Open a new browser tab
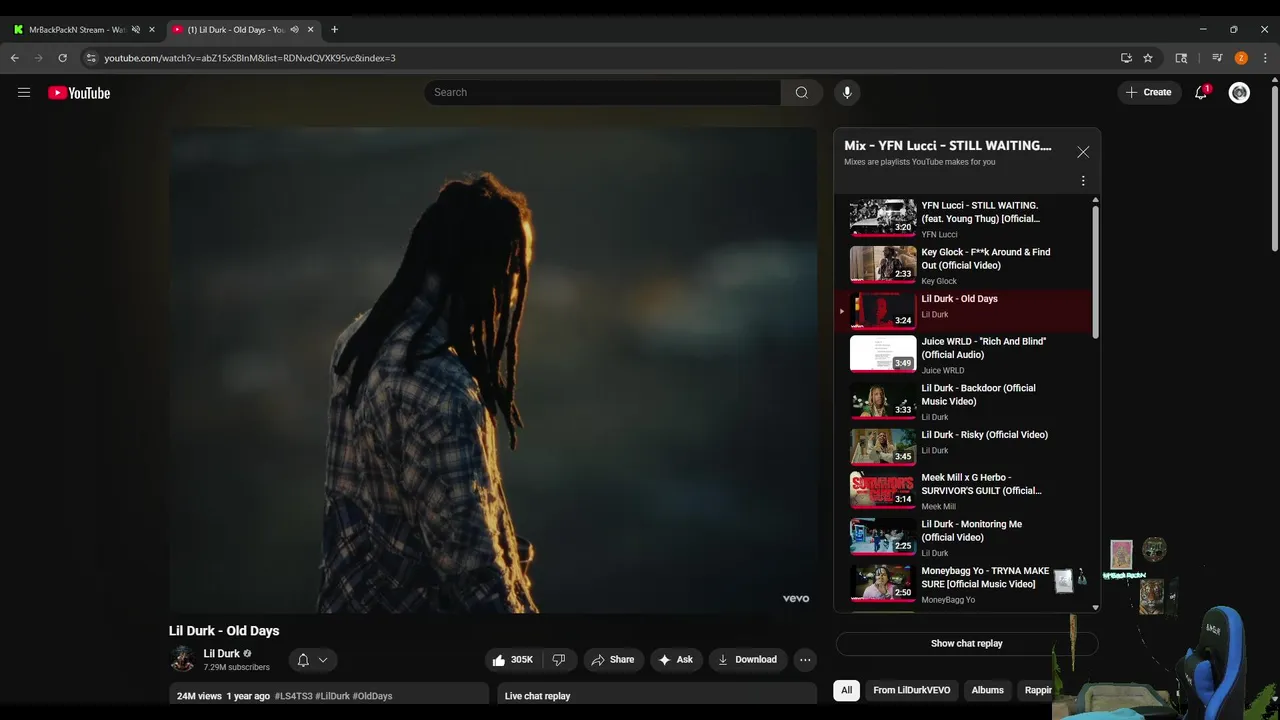 (334, 30)
